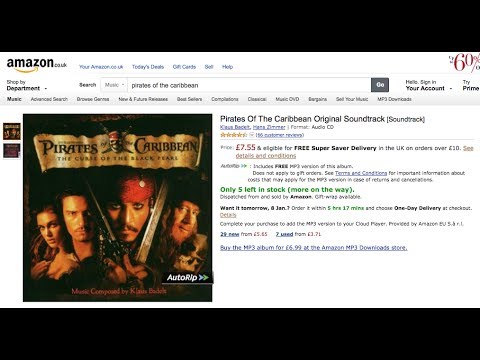Click the Amazon.co.uk logo
The image size is (480, 360).
click(37, 65)
